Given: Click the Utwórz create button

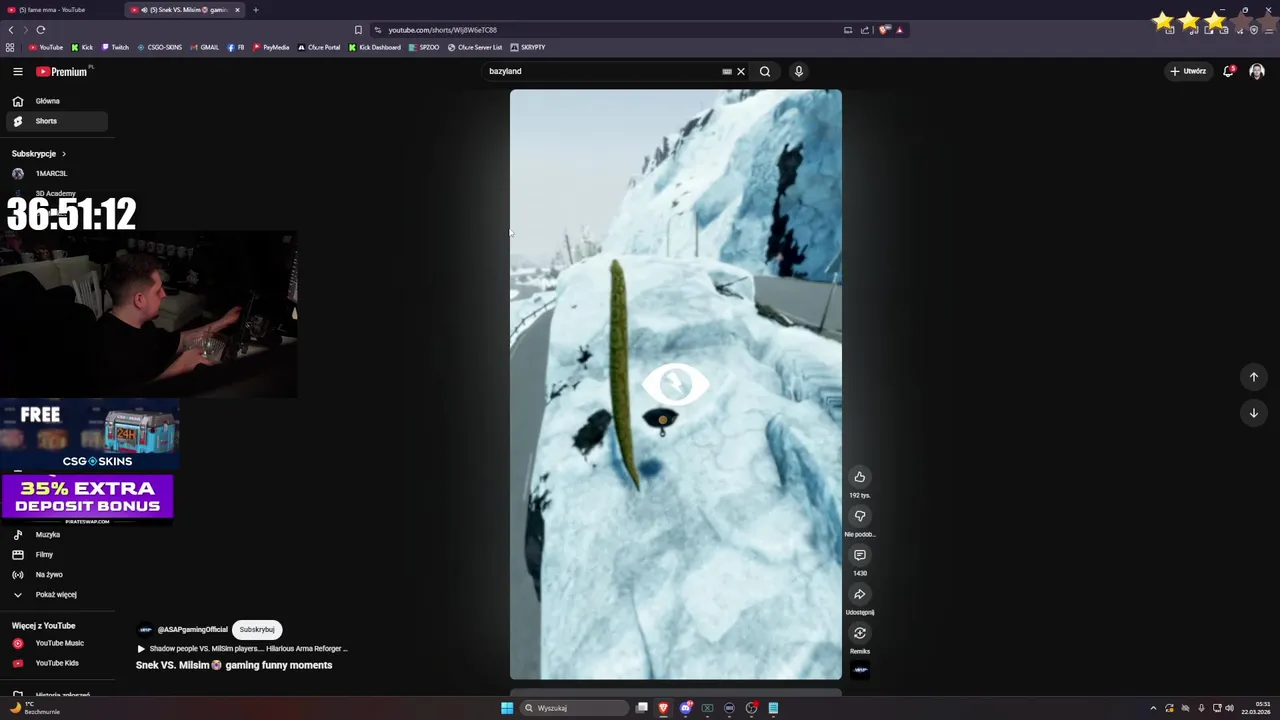Looking at the screenshot, I should (x=1188, y=71).
